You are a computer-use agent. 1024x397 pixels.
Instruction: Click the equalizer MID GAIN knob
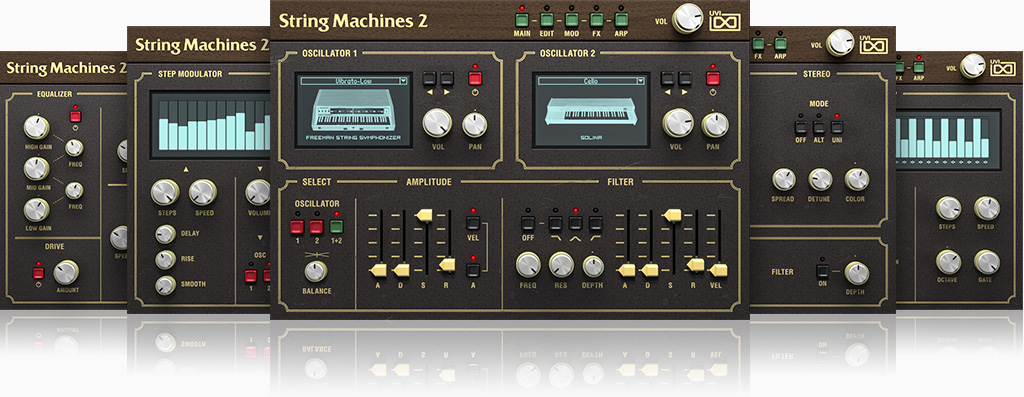(37, 168)
